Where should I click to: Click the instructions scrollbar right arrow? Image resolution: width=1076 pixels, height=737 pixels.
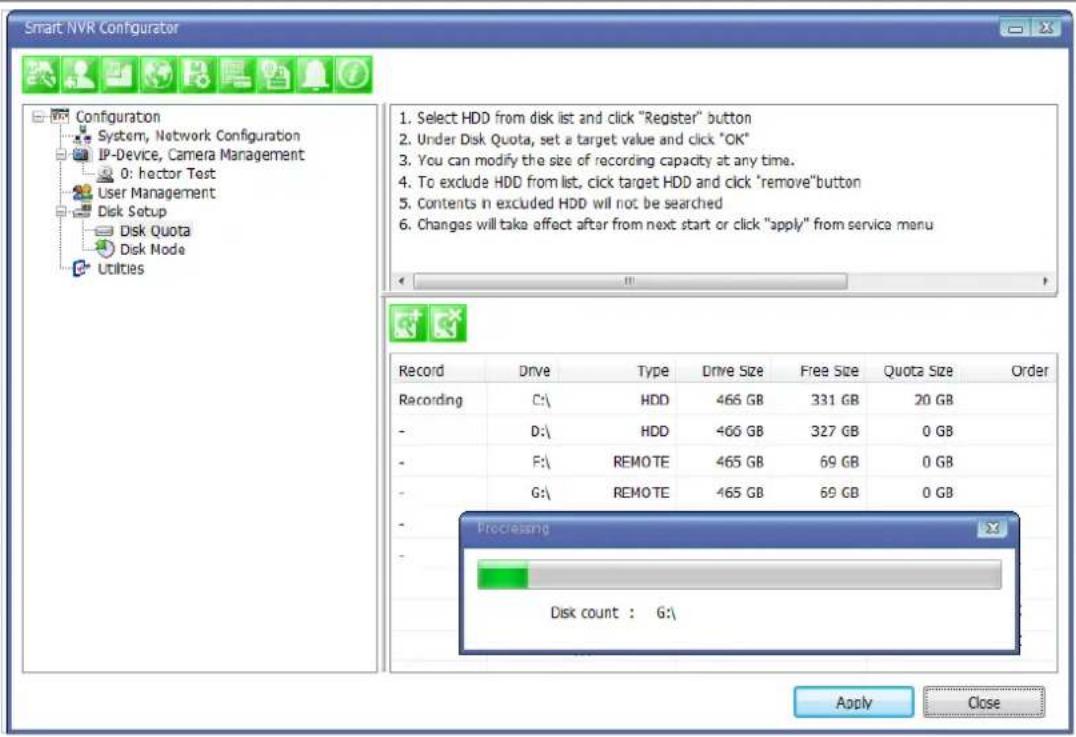(x=1045, y=281)
